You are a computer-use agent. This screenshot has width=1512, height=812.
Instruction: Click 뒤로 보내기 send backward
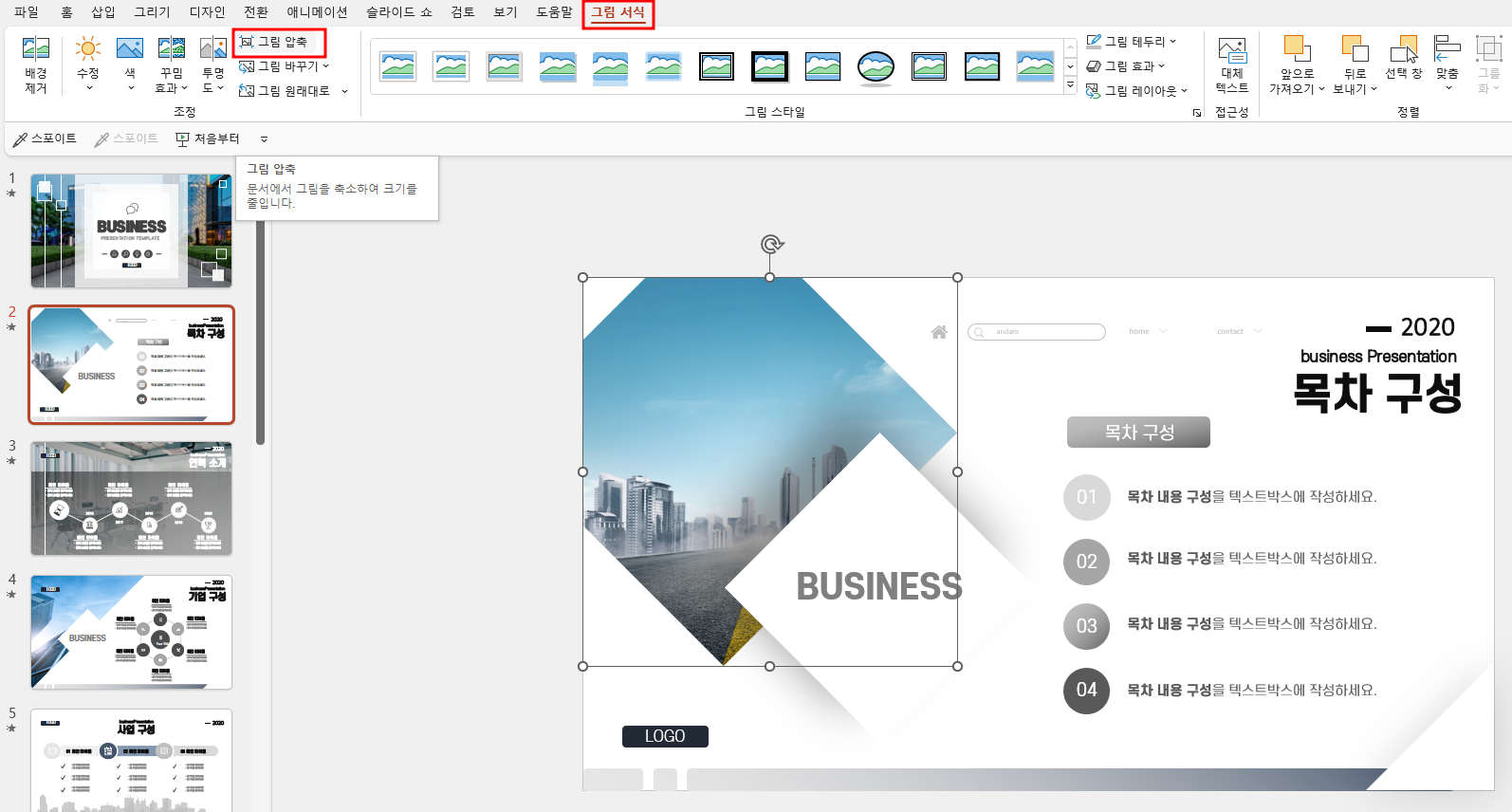[x=1355, y=65]
